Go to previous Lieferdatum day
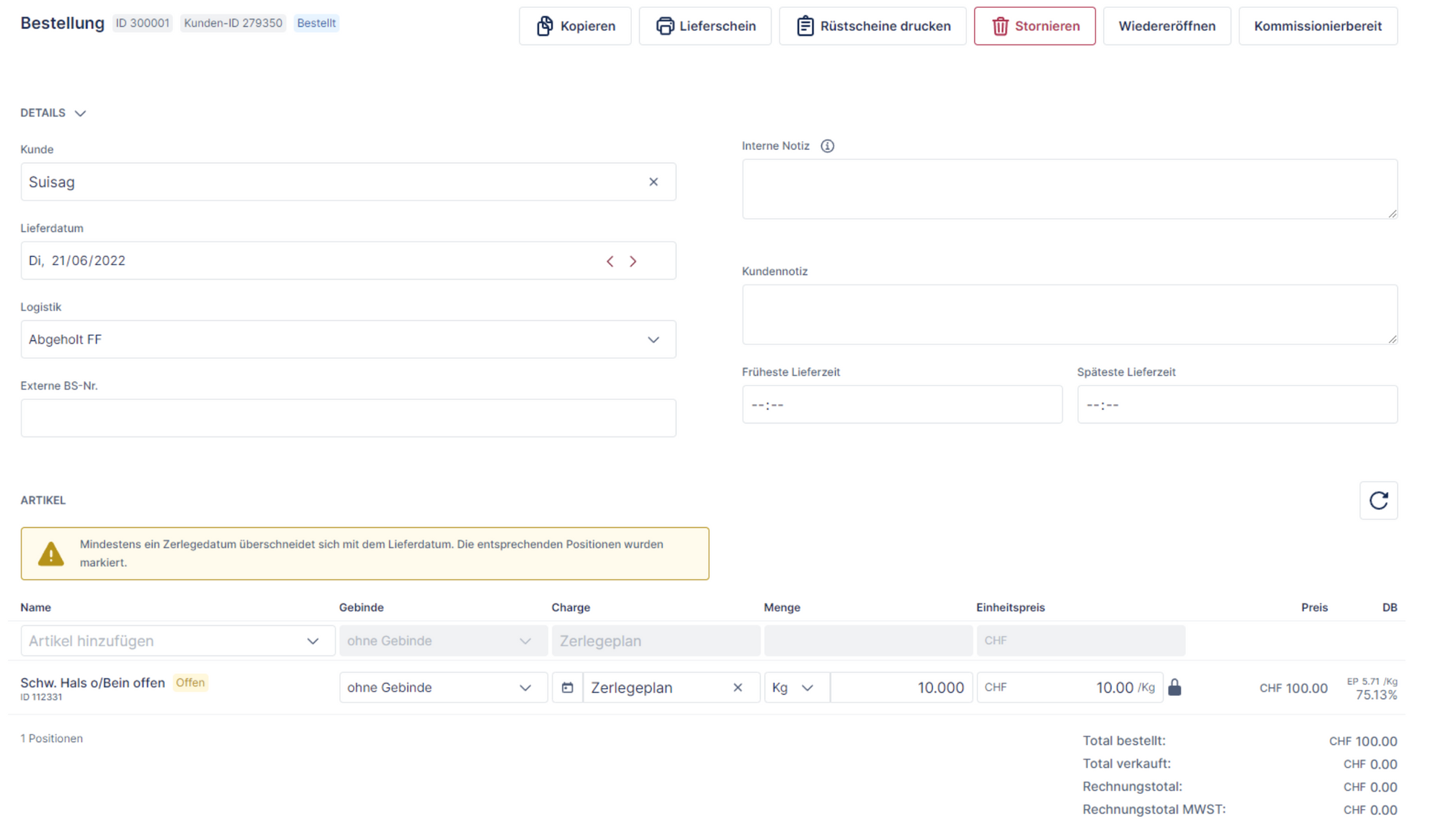This screenshot has width=1441, height=840. (x=610, y=262)
